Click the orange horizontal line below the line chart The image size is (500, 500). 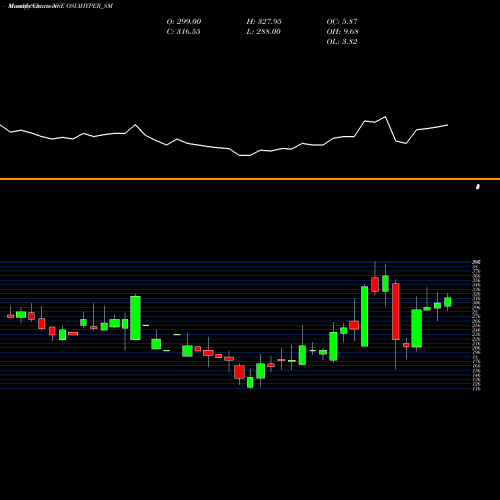(x=250, y=179)
